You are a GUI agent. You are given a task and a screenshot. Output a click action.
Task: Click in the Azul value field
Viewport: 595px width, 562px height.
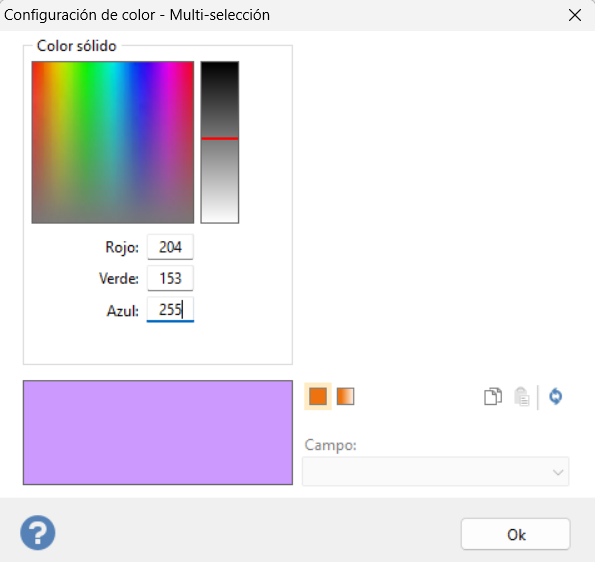click(170, 310)
